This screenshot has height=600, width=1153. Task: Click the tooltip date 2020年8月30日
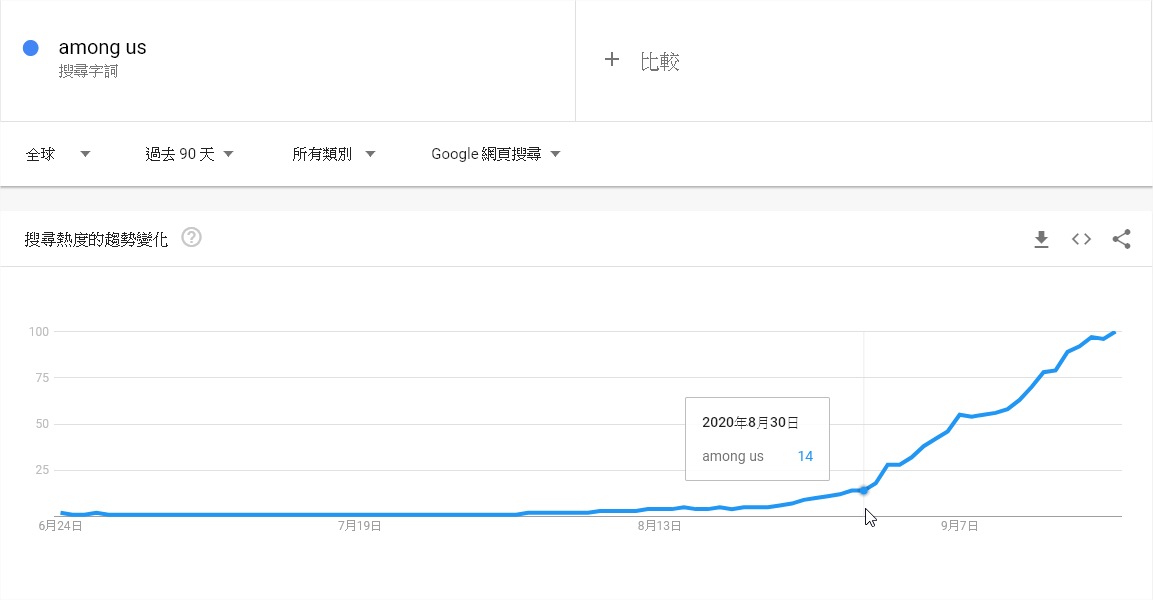[750, 422]
